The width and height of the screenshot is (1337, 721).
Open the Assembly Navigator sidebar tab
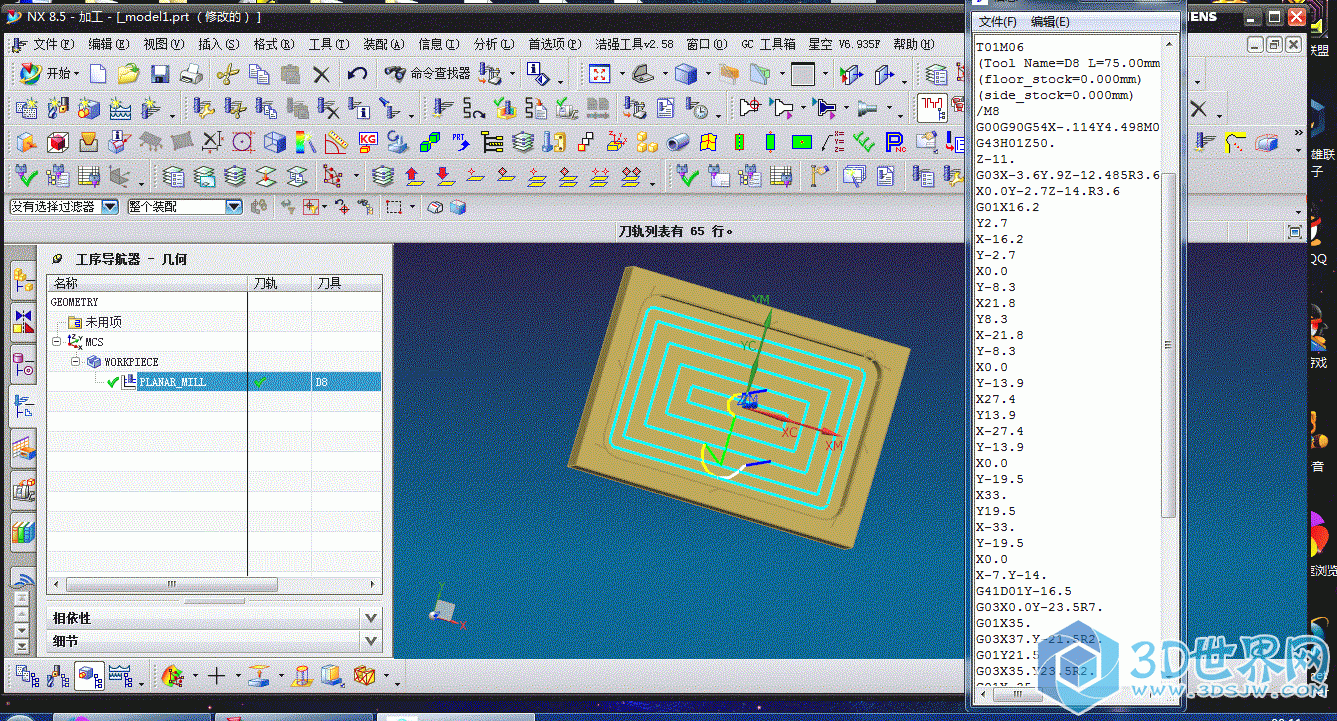(x=23, y=282)
